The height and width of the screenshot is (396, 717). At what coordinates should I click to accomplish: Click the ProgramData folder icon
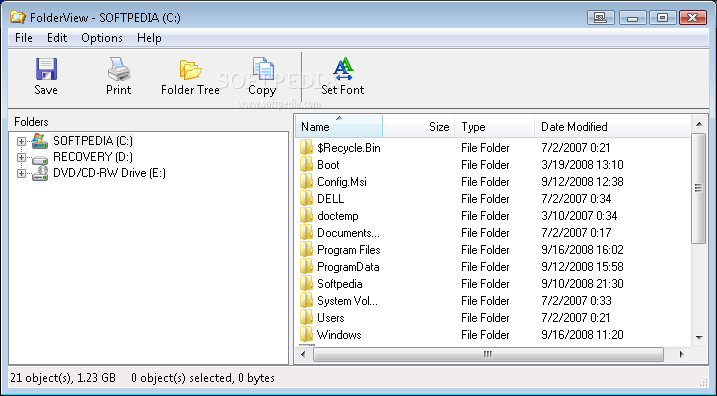coord(306,267)
